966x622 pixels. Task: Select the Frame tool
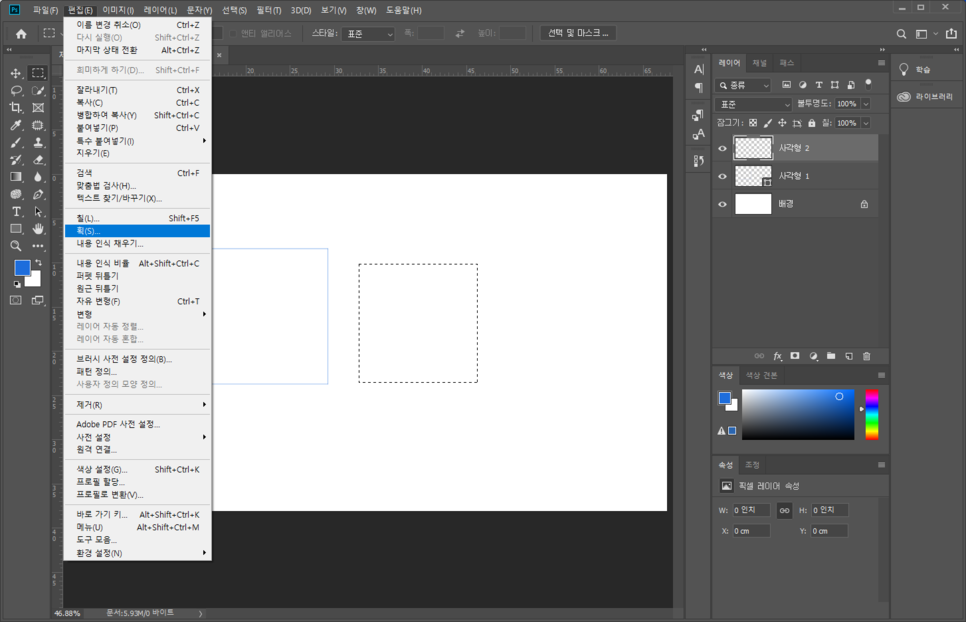38,108
